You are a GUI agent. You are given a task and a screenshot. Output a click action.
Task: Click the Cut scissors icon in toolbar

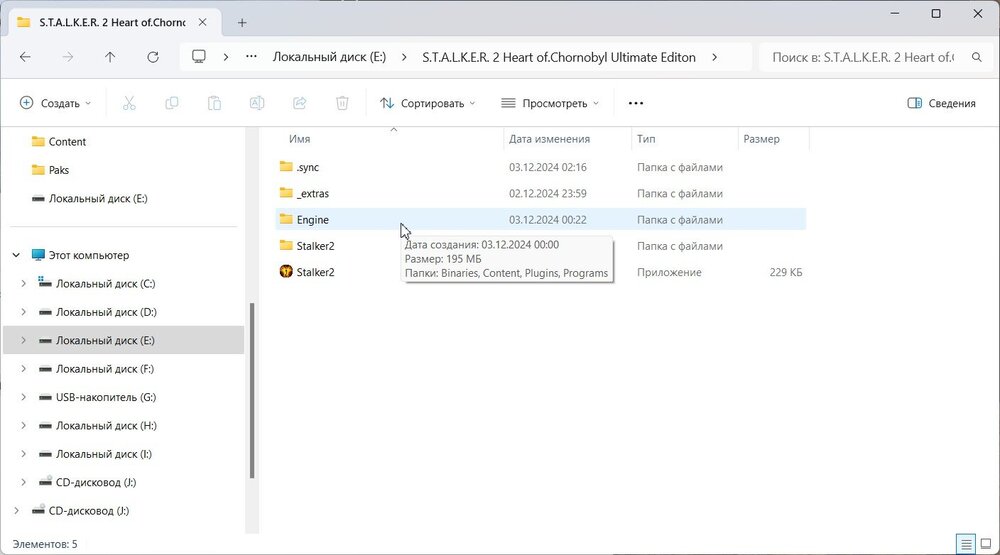click(x=129, y=103)
